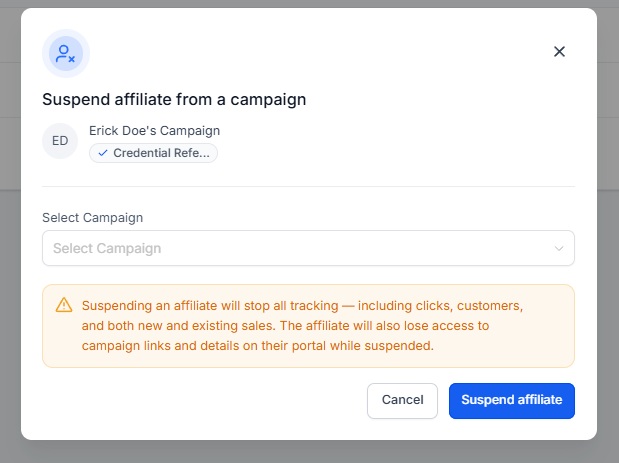
Task: Click the dimmed backdrop below the dialog
Action: [x=310, y=452]
